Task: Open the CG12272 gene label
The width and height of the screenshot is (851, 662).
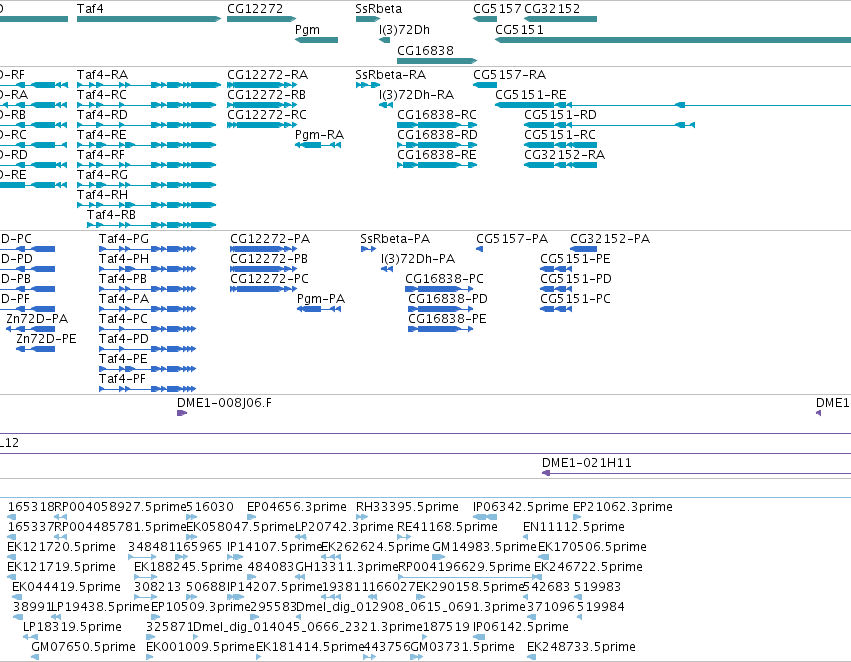Action: (255, 9)
